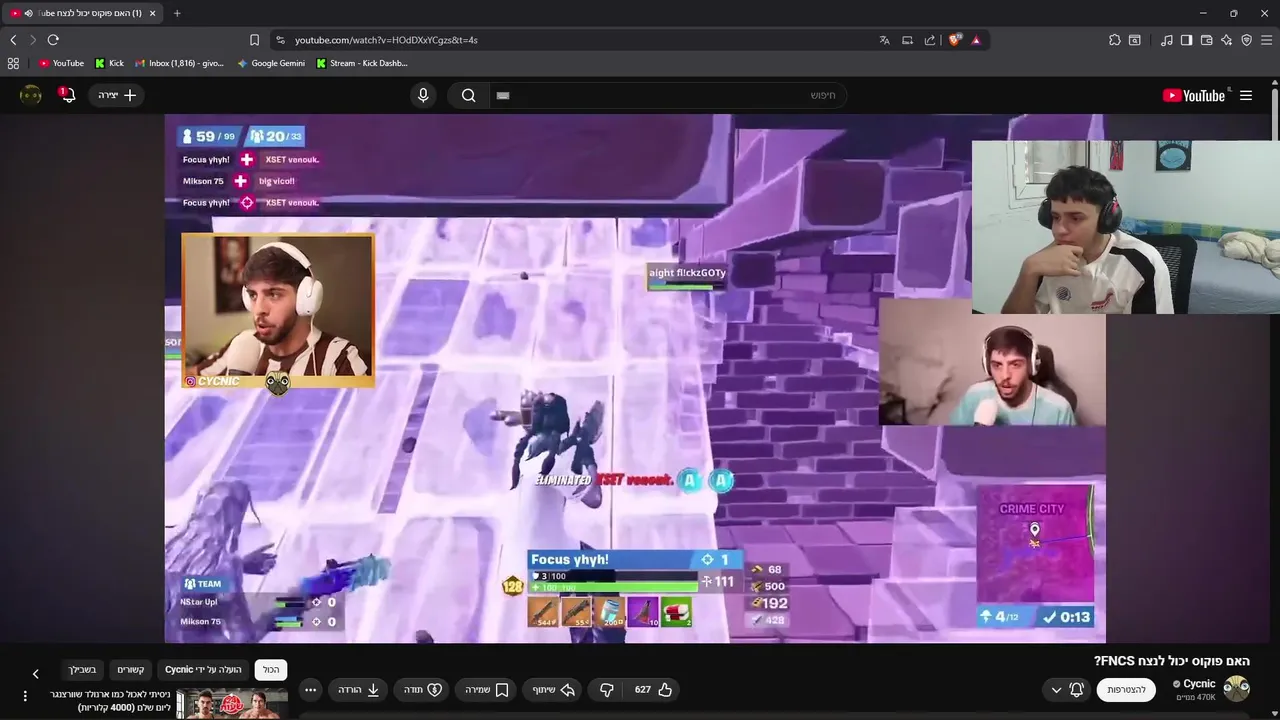1280x720 pixels.
Task: Share this page via share icon
Action: pyautogui.click(x=930, y=40)
